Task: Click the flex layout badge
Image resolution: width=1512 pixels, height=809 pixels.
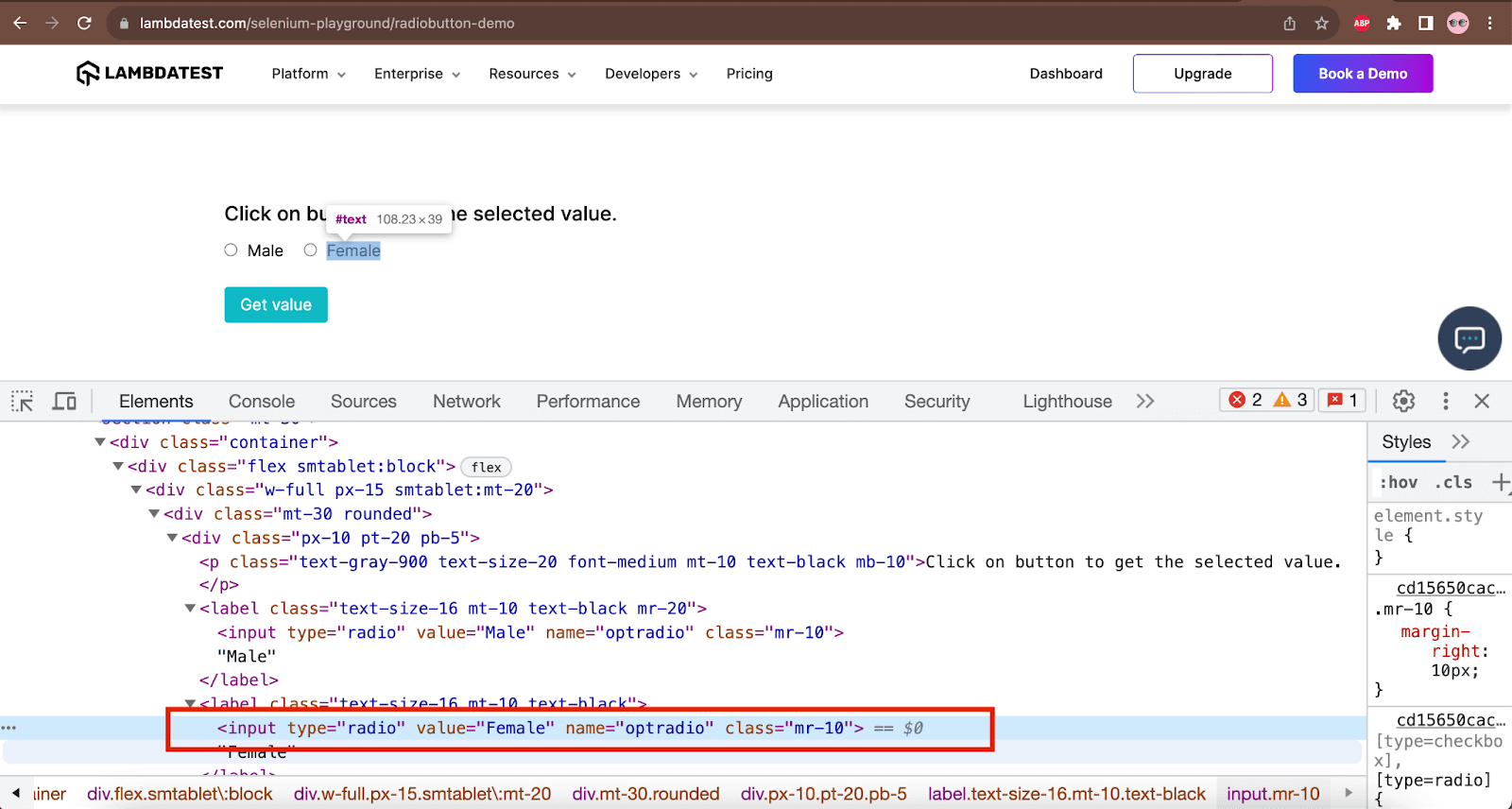Action: point(486,467)
